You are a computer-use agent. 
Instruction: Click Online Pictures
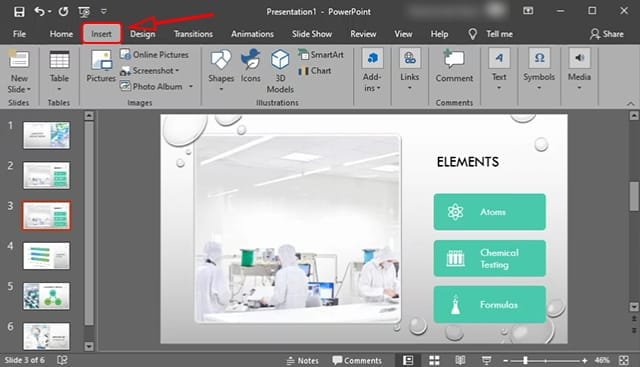coord(154,55)
